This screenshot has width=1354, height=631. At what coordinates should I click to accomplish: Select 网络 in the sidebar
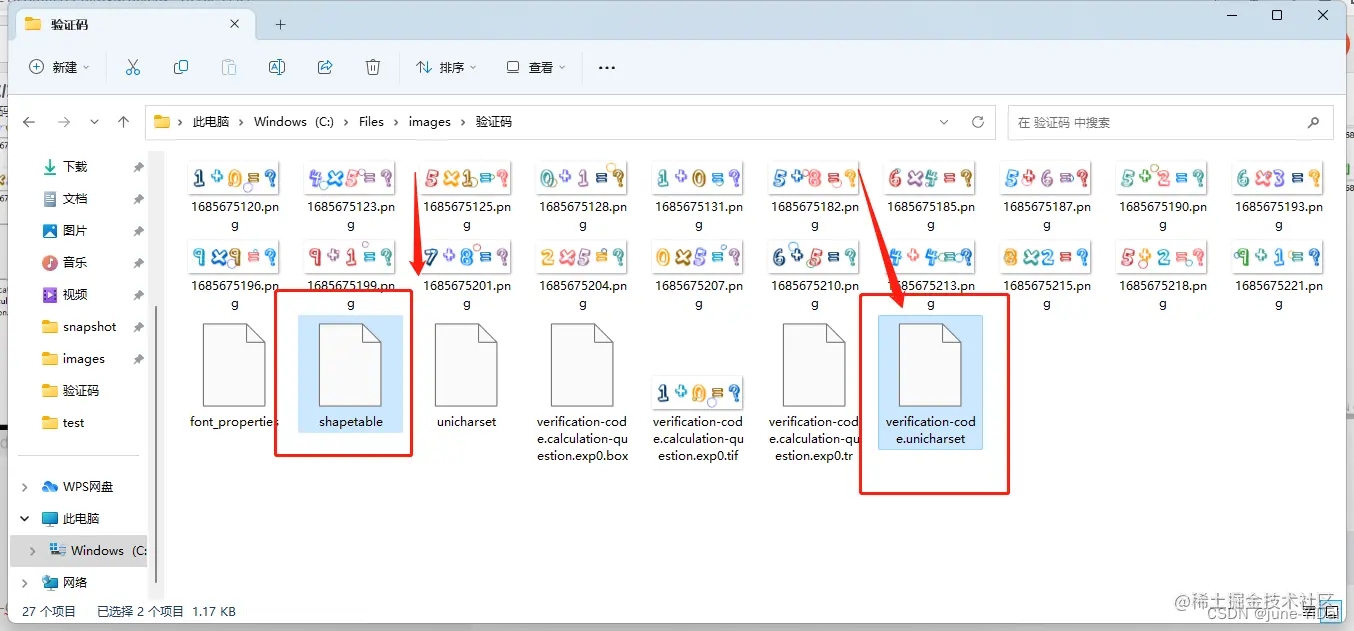[75, 583]
